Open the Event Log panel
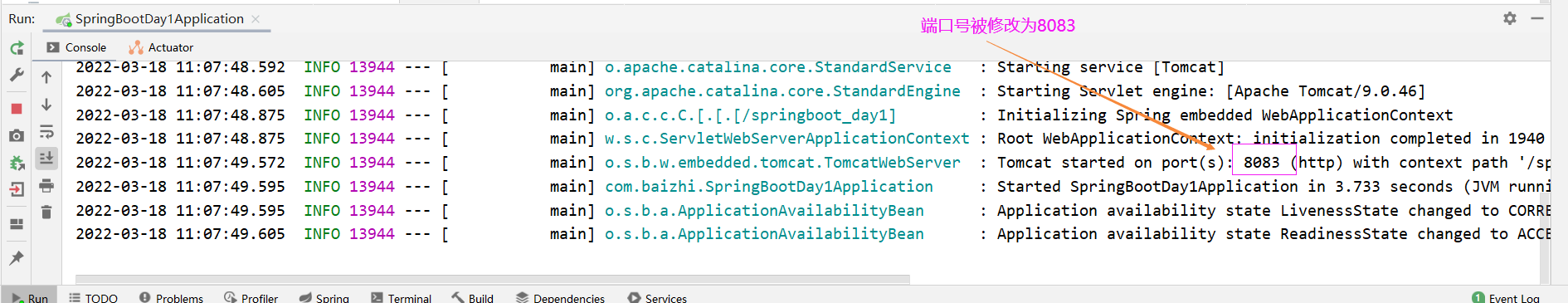 pos(1506,297)
